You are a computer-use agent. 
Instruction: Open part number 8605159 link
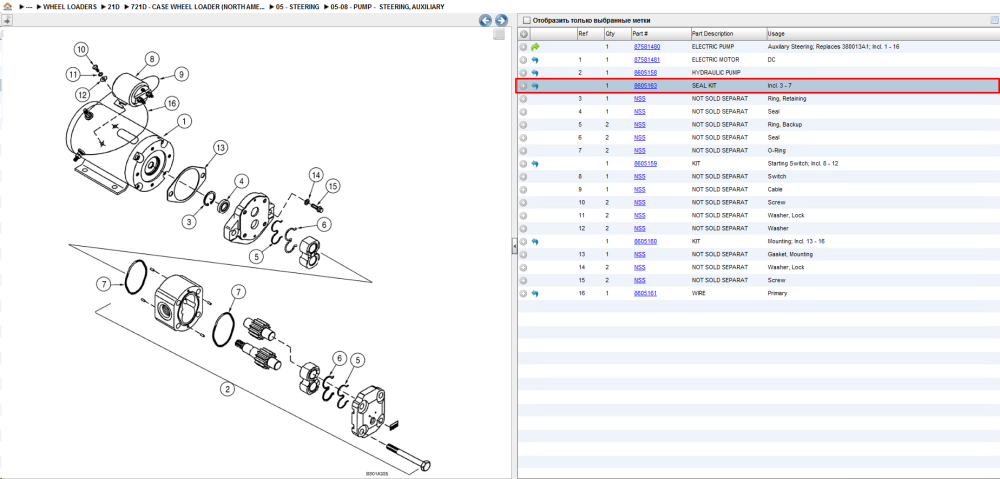pyautogui.click(x=645, y=164)
